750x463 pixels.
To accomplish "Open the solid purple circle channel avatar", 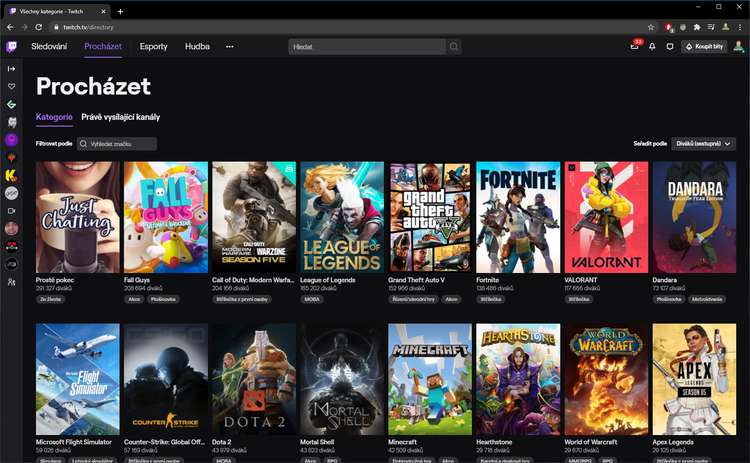I will [x=11, y=140].
